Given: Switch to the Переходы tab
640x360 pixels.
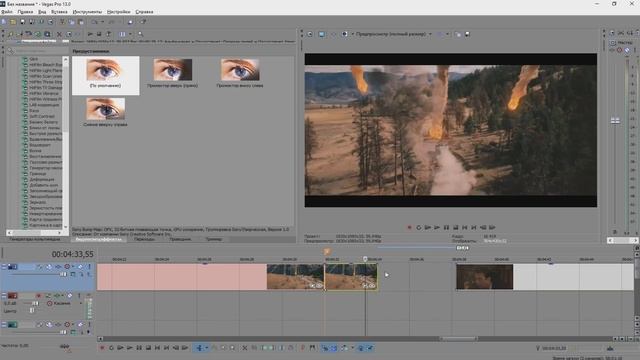Looking at the screenshot, I should point(144,239).
